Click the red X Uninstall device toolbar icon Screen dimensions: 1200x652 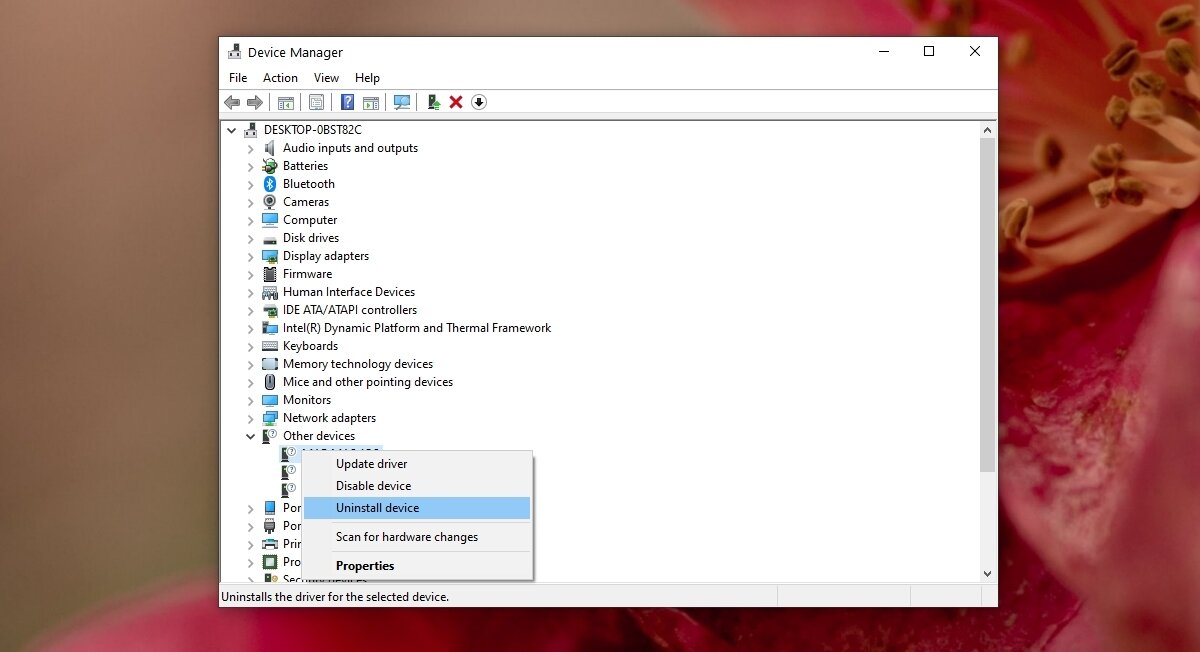(456, 101)
